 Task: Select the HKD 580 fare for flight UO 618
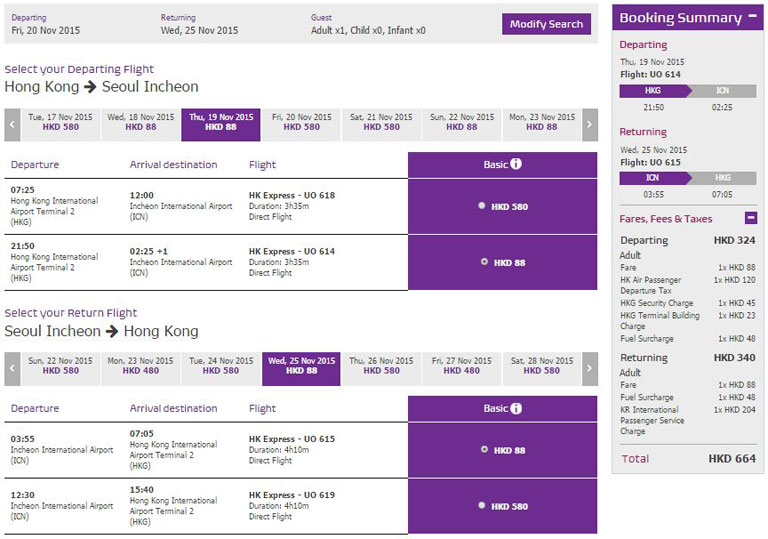482,206
